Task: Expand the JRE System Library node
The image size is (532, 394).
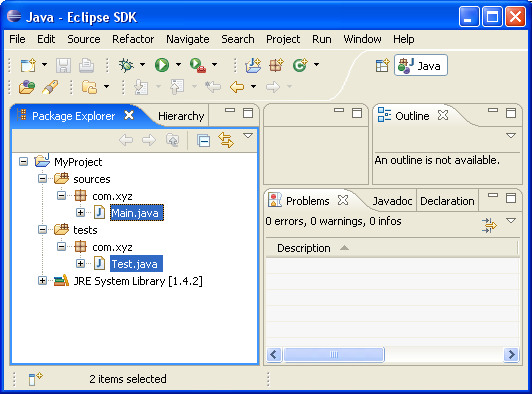Action: [42, 280]
